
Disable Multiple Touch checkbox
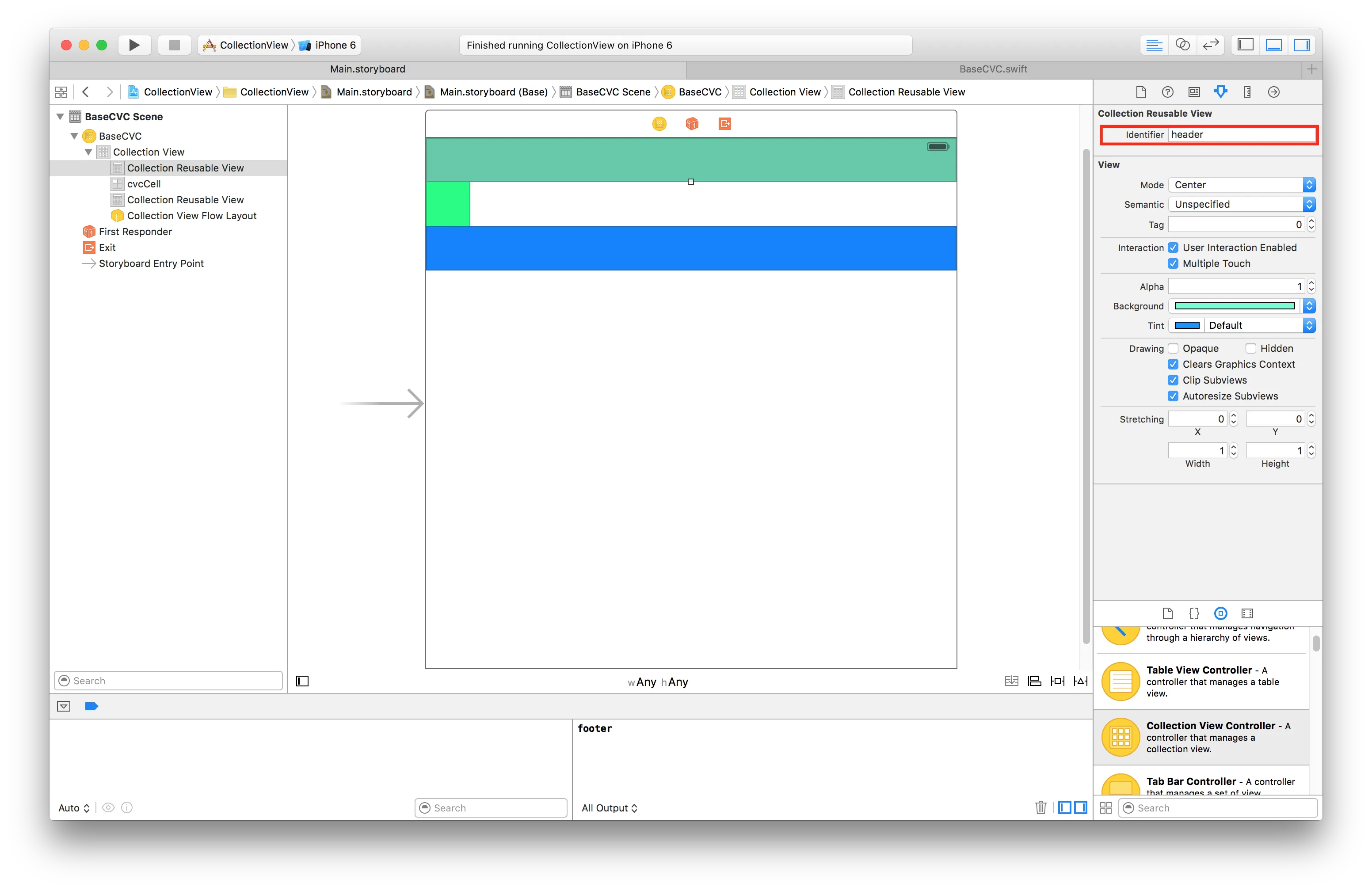point(1173,264)
